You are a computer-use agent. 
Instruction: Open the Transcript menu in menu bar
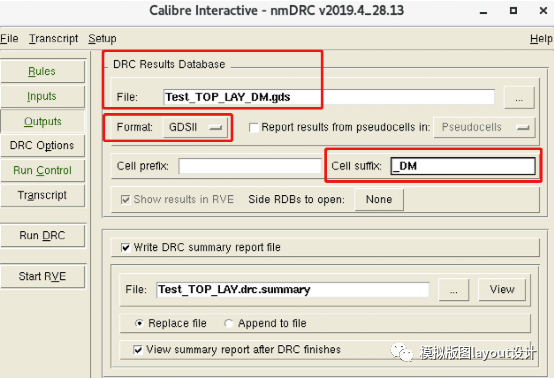point(54,38)
